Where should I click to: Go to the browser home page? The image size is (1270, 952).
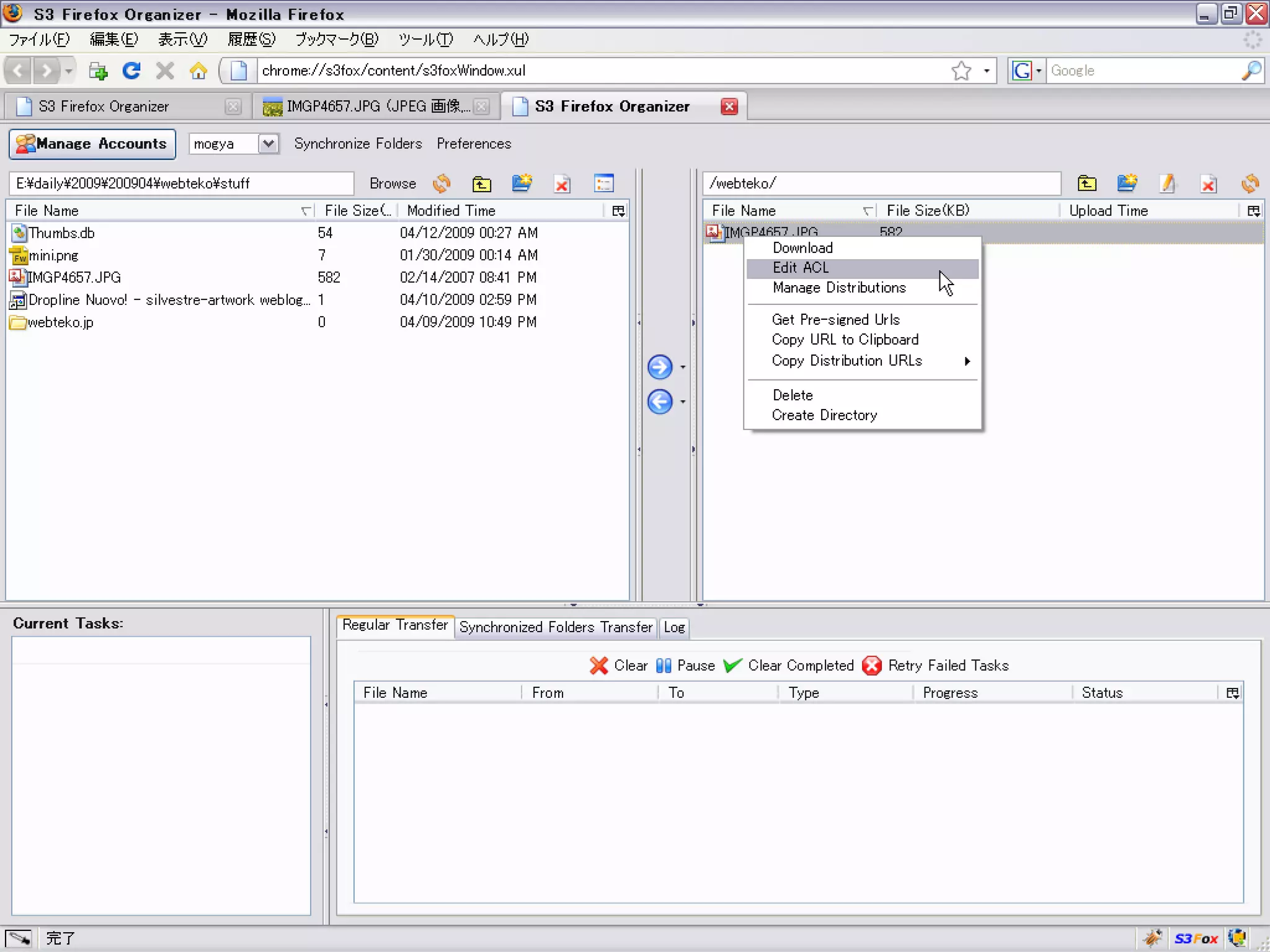click(198, 71)
